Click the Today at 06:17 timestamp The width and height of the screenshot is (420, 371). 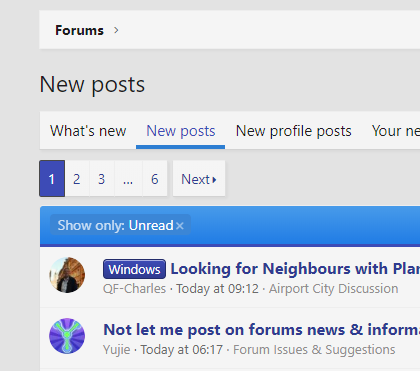(182, 350)
